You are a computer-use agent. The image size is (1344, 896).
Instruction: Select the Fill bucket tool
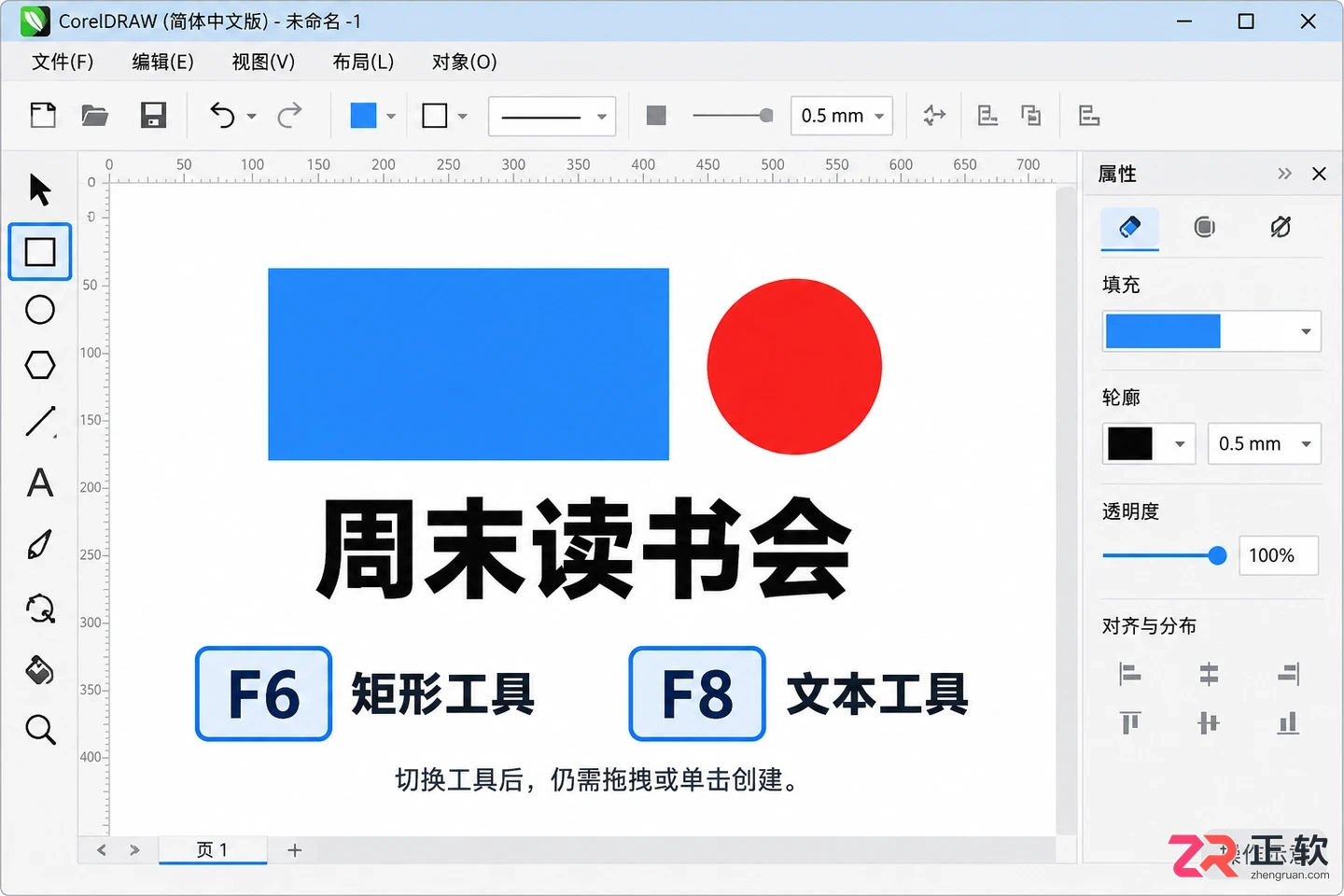[40, 670]
